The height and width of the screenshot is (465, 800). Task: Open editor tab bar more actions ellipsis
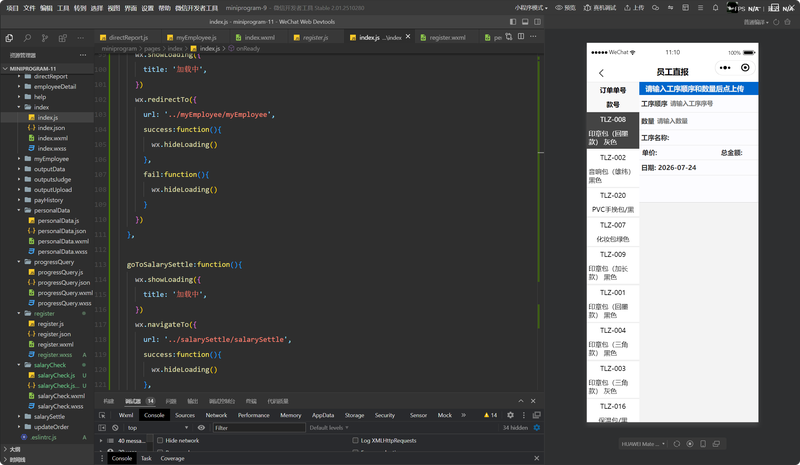(x=533, y=37)
